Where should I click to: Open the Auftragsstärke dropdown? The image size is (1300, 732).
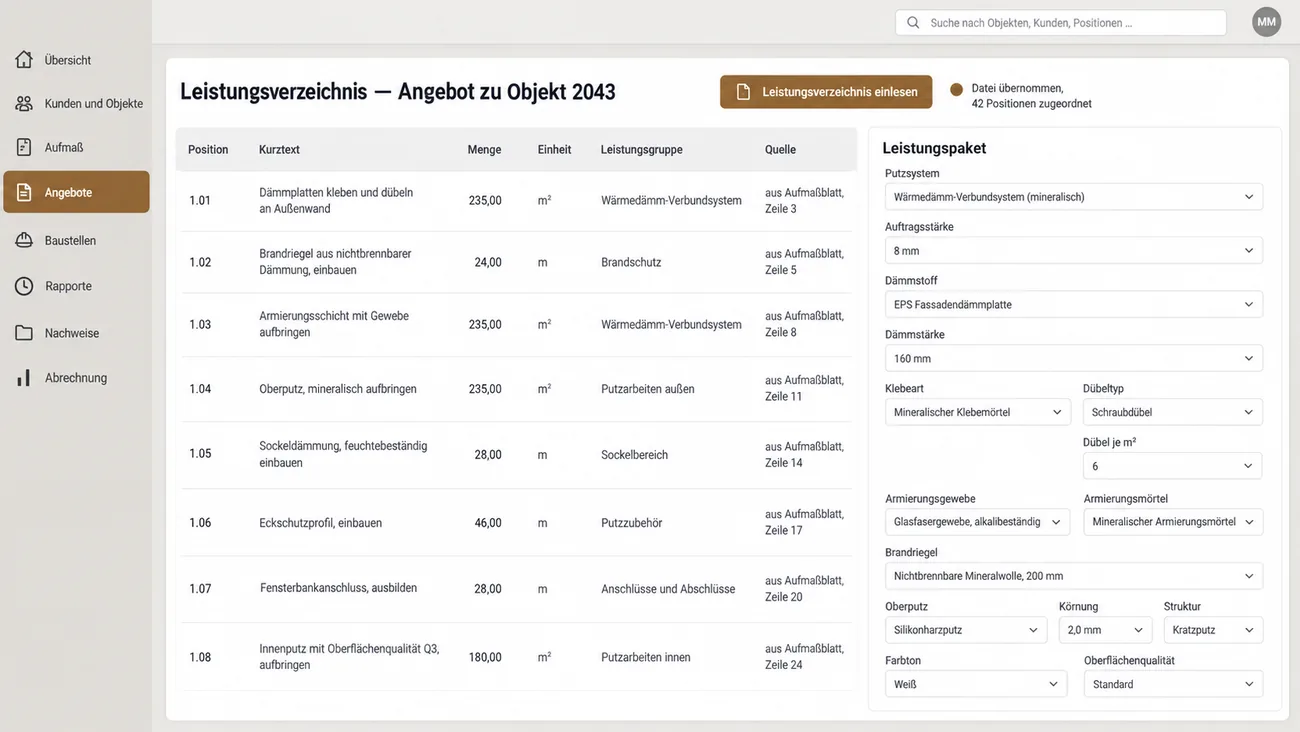pos(1073,251)
